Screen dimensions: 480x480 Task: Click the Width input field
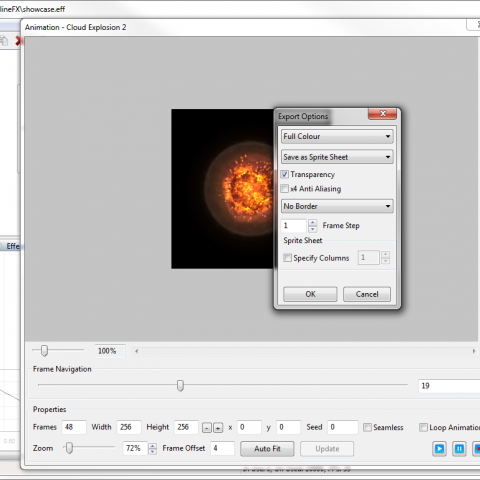[x=129, y=427]
